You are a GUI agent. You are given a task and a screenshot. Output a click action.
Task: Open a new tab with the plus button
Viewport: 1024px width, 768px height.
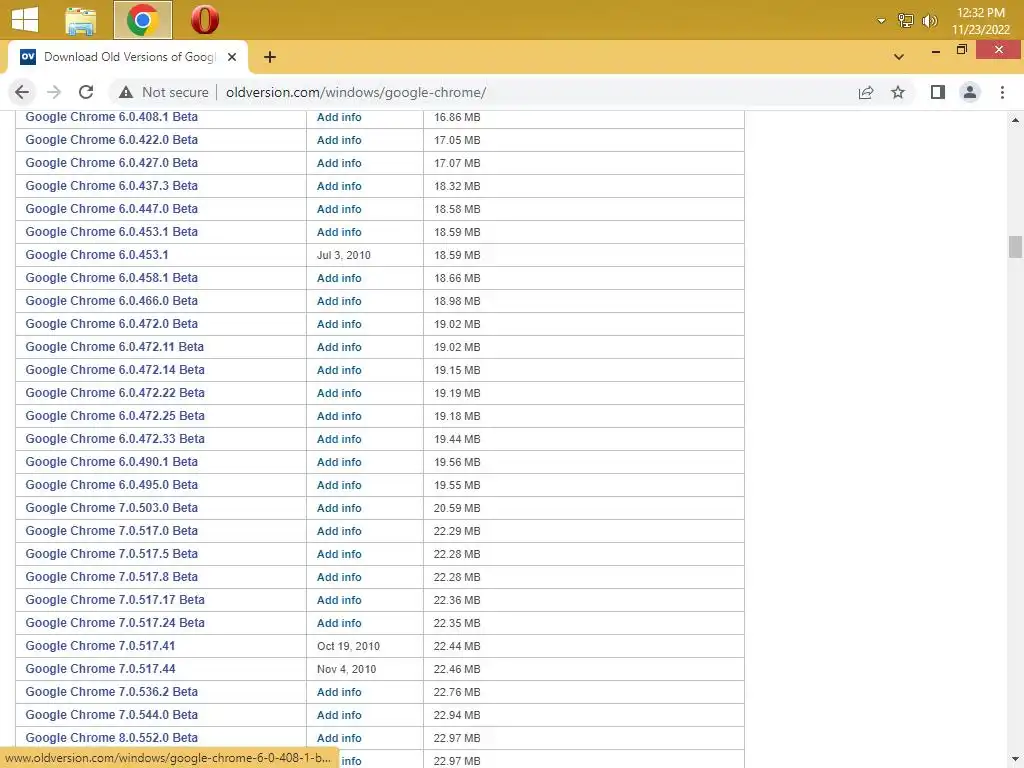pyautogui.click(x=270, y=57)
